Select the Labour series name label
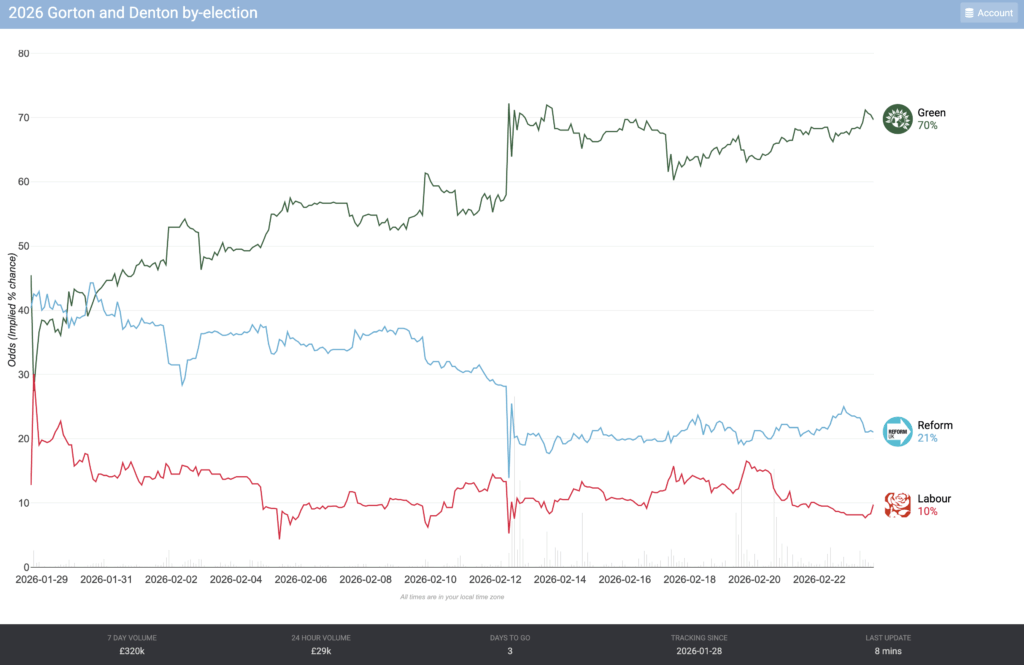Image resolution: width=1024 pixels, height=665 pixels. (934, 499)
